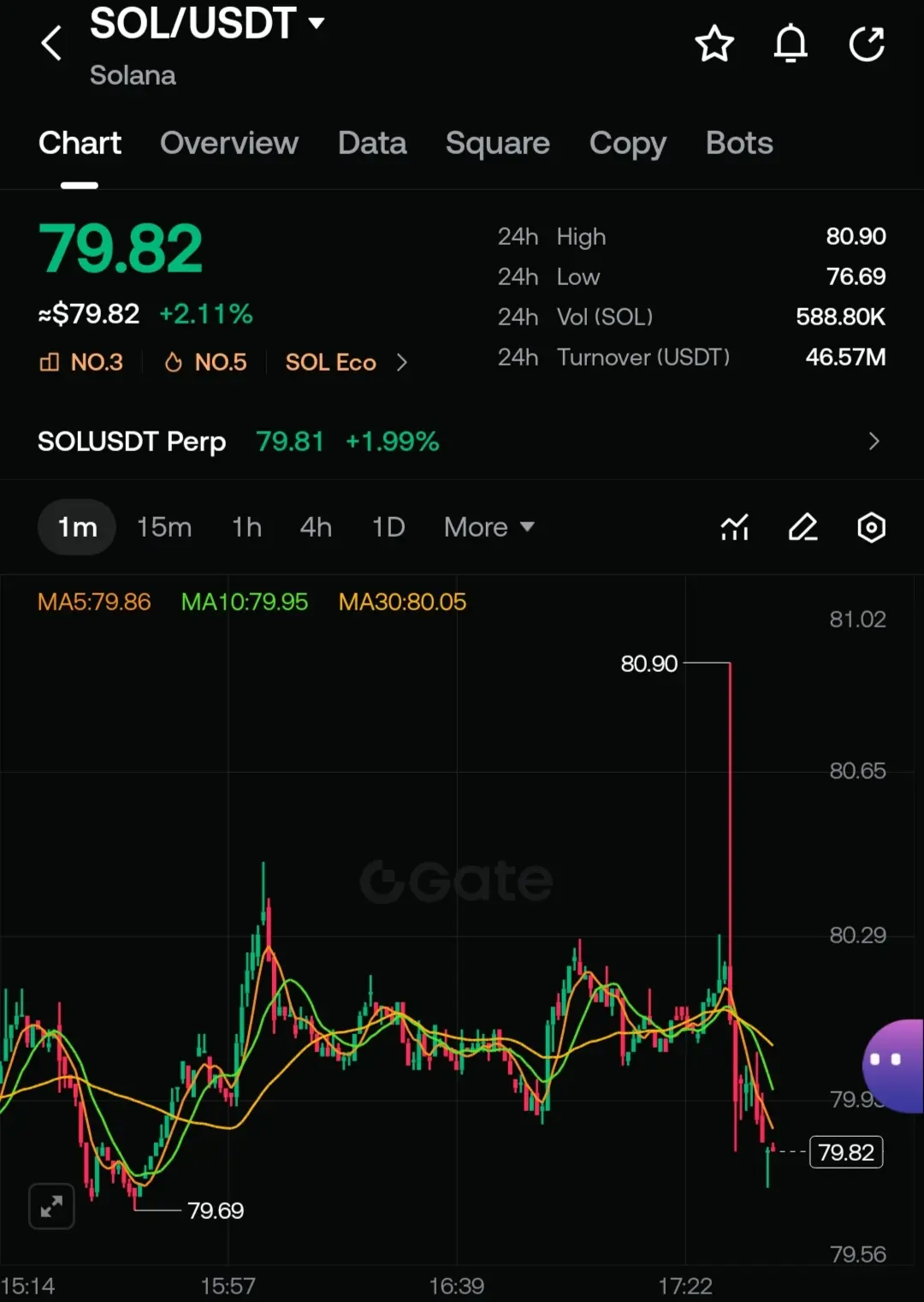Expand tags with the SOL Eco chevron
The image size is (924, 1302).
[x=402, y=362]
